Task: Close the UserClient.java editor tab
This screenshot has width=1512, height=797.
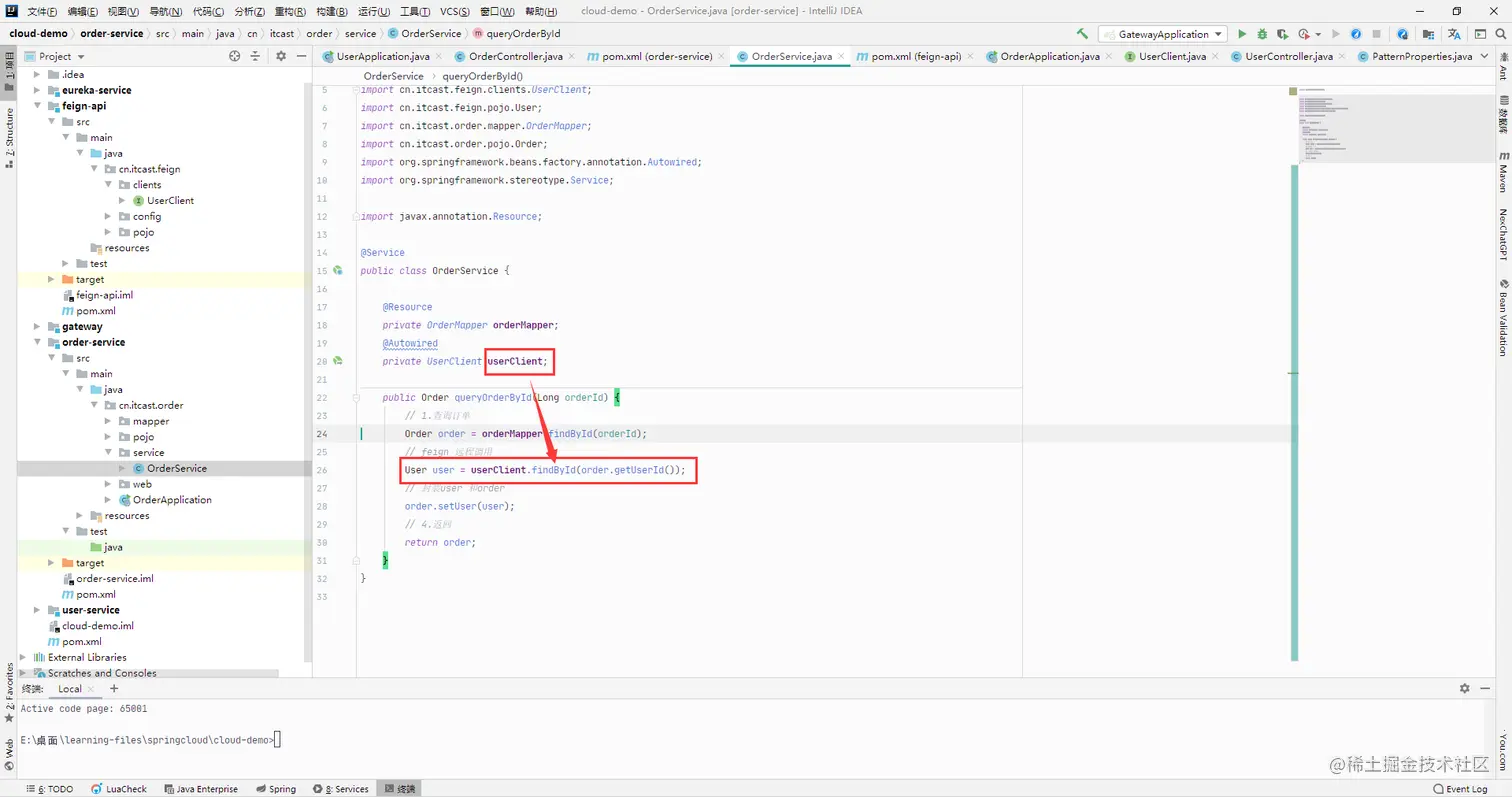Action: pos(1214,57)
